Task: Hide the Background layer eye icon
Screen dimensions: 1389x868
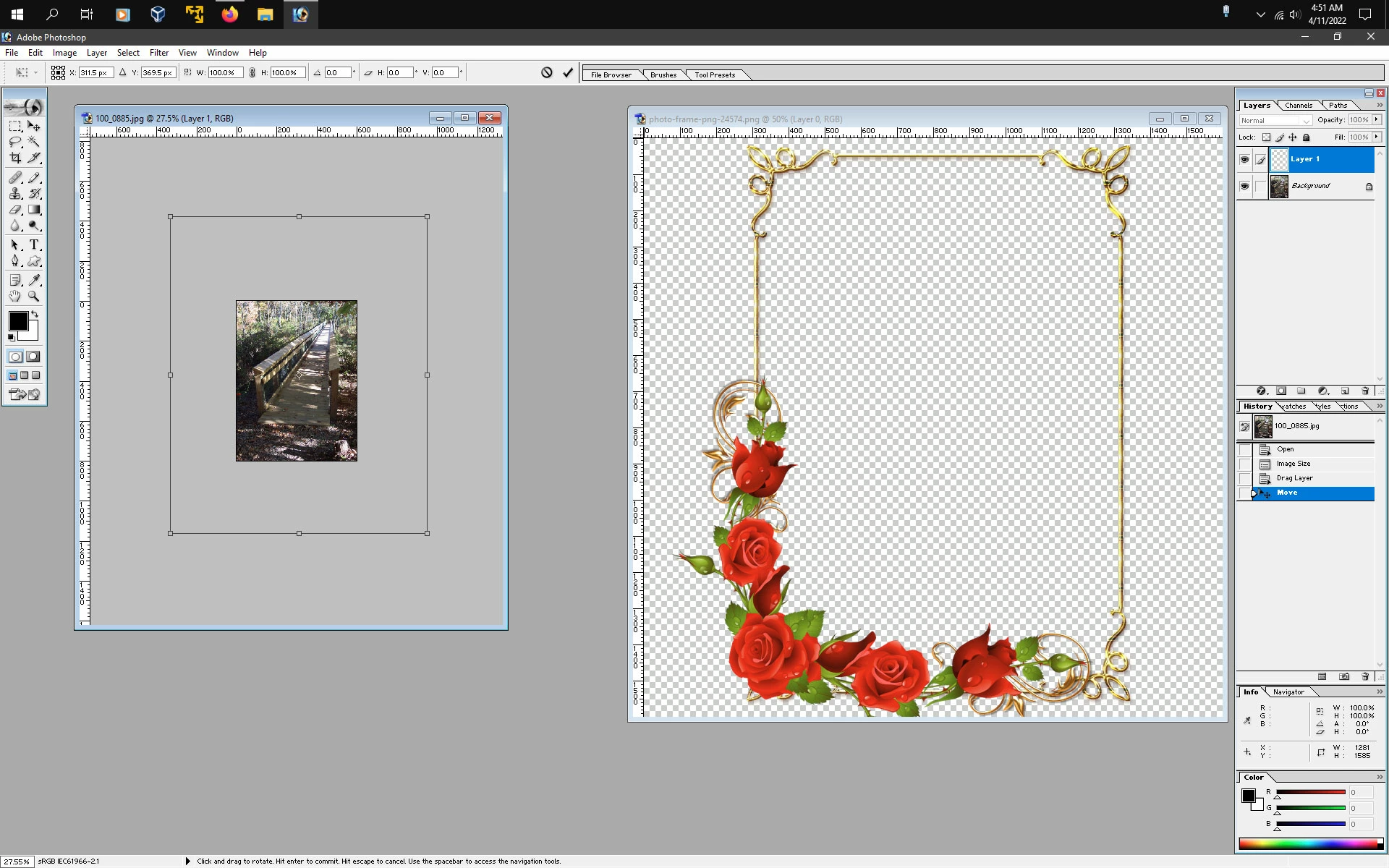Action: 1244,186
